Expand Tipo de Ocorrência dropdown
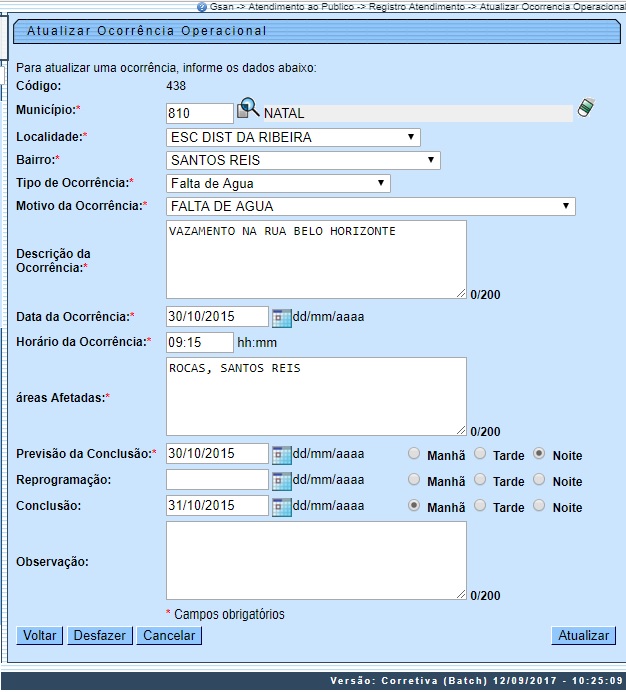 coord(278,183)
